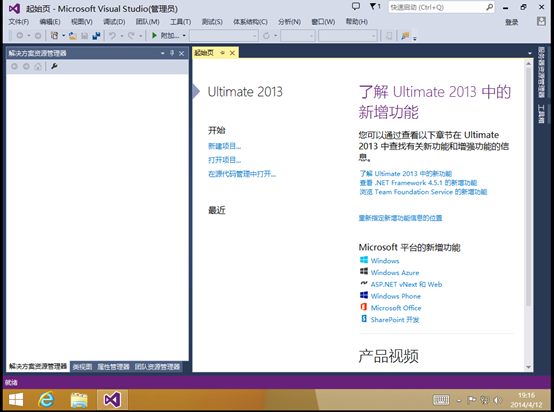This screenshot has height=412, width=554.
Task: Open the 附加 debug target dropdown
Action: coord(184,36)
